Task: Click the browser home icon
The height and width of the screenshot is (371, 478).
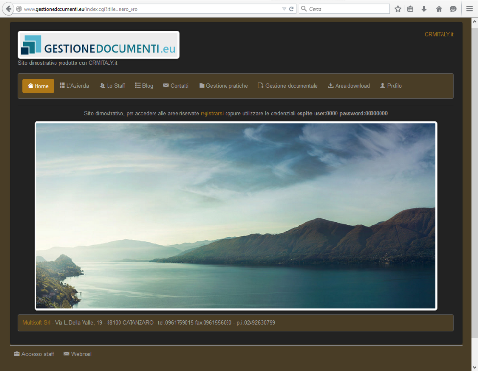Action: tap(439, 9)
